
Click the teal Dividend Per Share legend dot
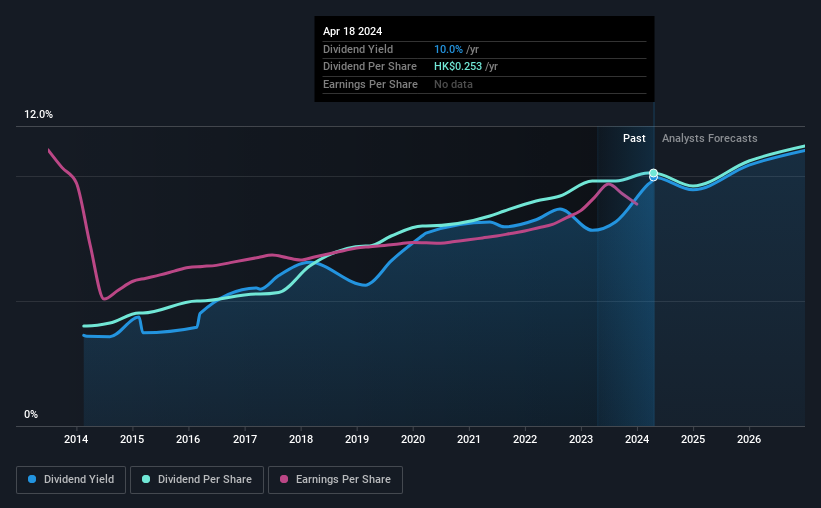(x=146, y=479)
